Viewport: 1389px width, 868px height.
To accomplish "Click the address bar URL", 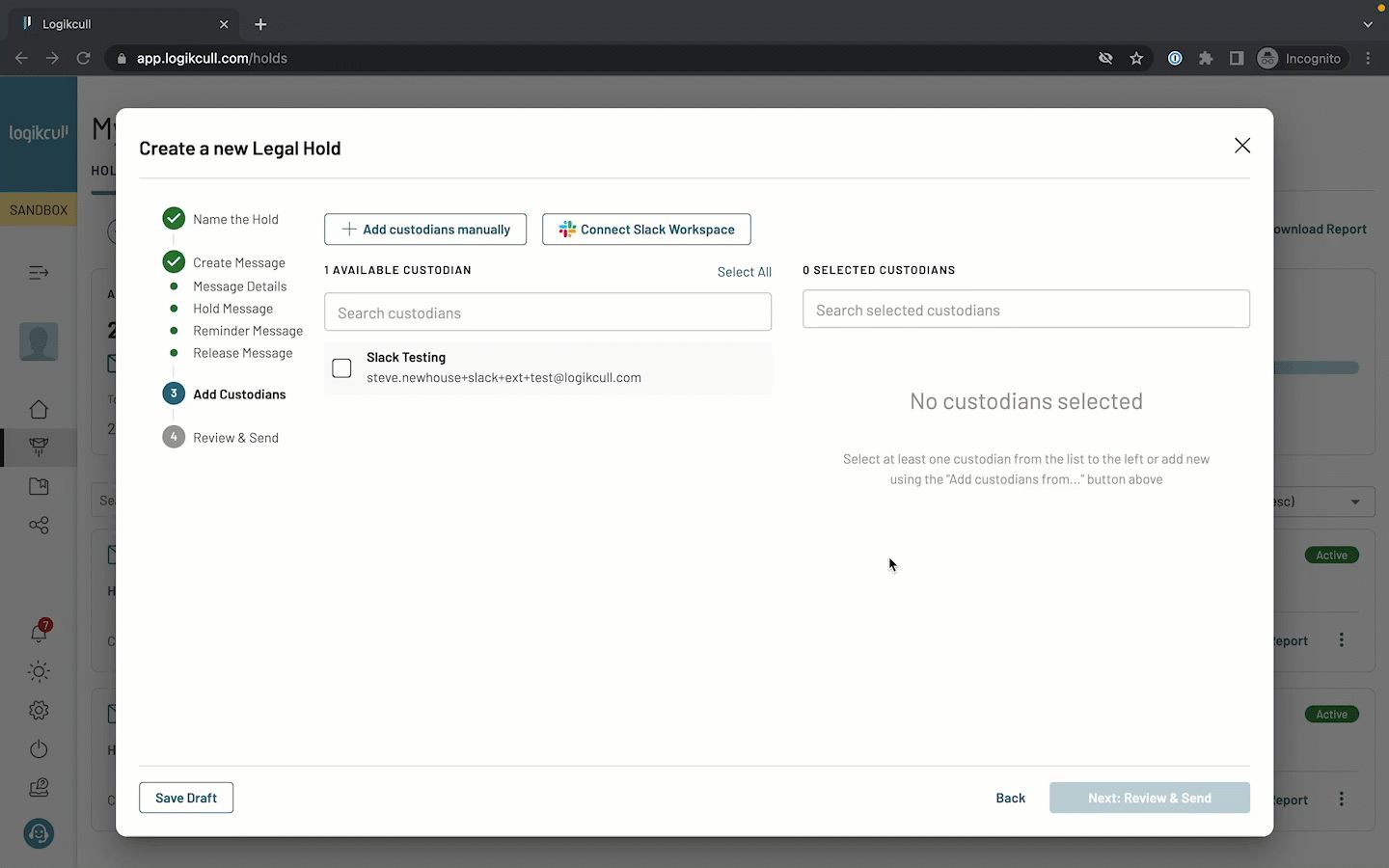I will point(212,58).
